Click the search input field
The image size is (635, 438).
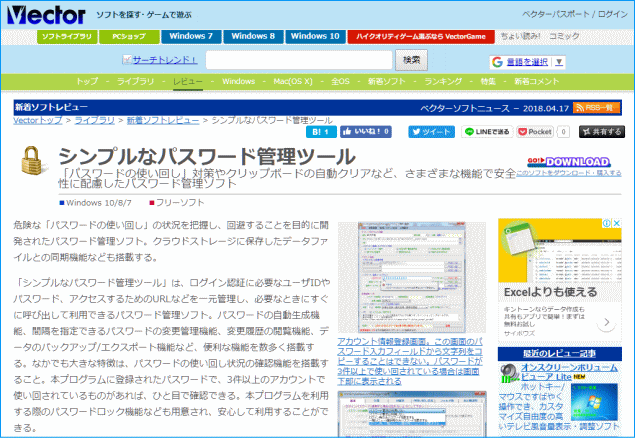(x=299, y=60)
